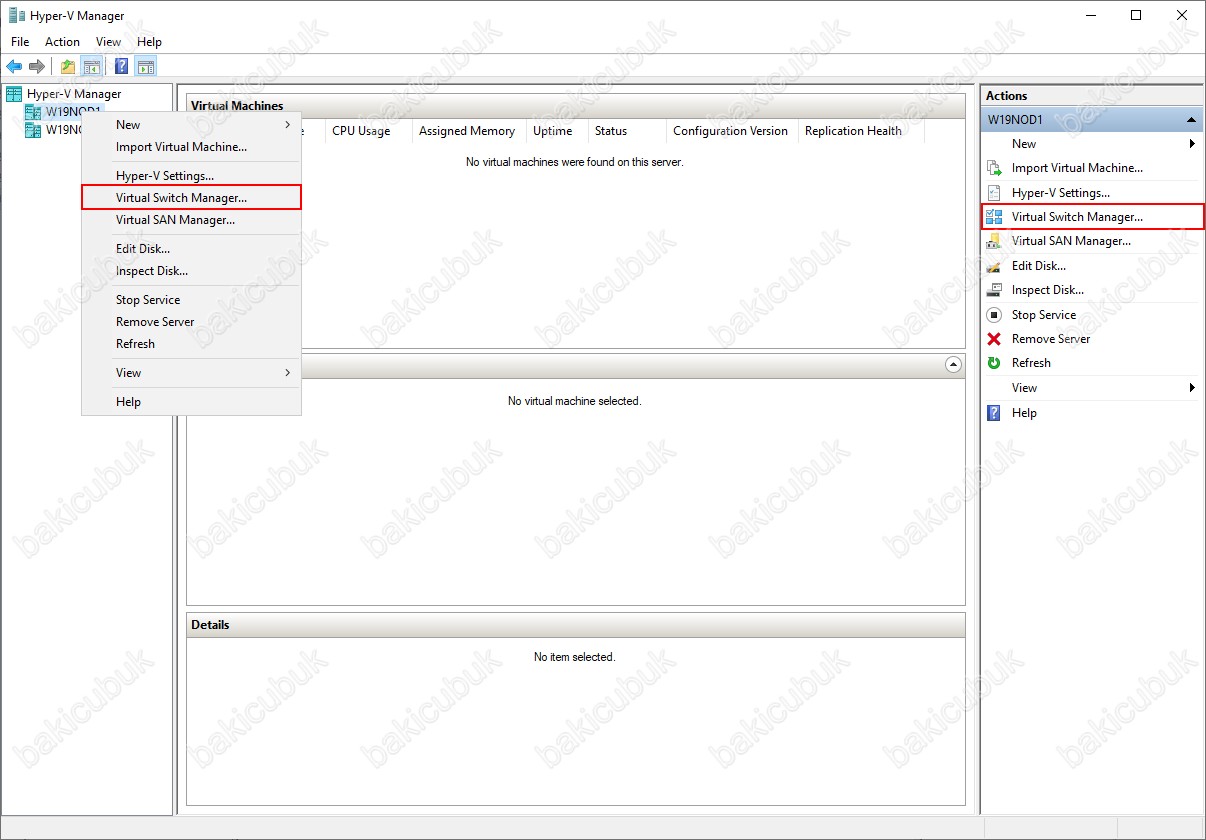Click Edit Disk link in Actions pane
Image resolution: width=1206 pixels, height=840 pixels.
pyautogui.click(x=1038, y=266)
